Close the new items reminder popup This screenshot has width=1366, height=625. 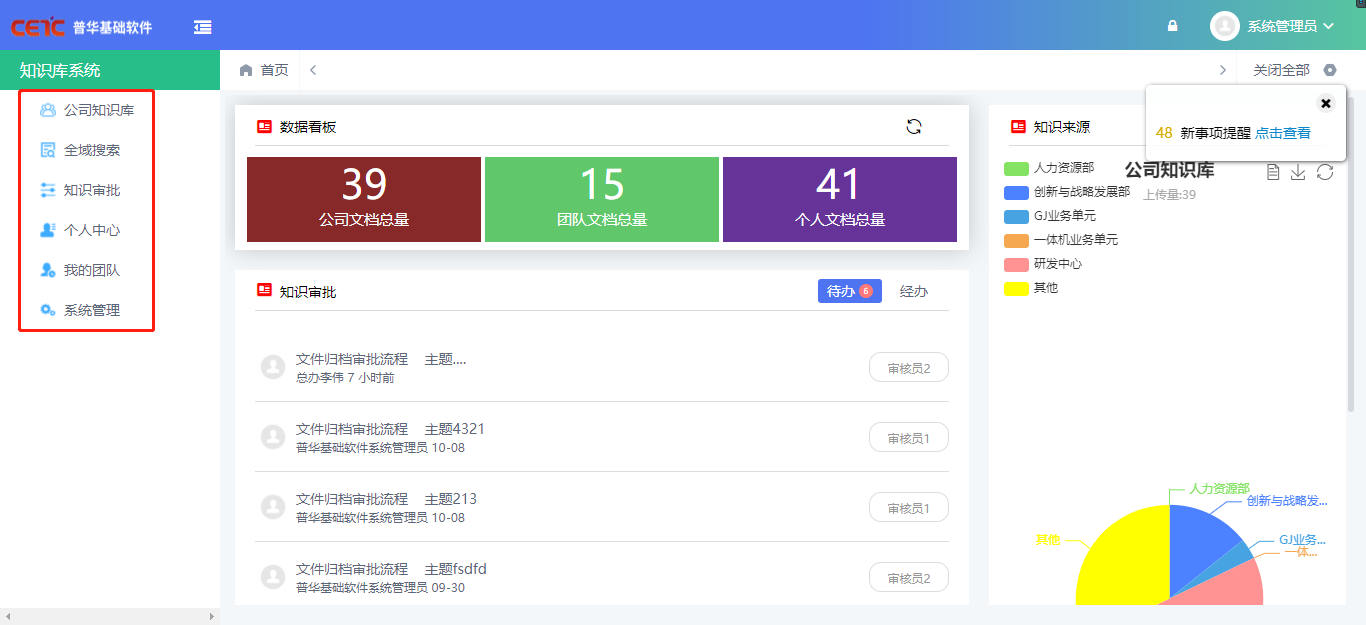point(1325,103)
